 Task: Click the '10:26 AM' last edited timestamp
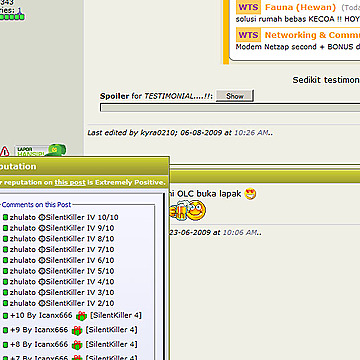coord(251,133)
